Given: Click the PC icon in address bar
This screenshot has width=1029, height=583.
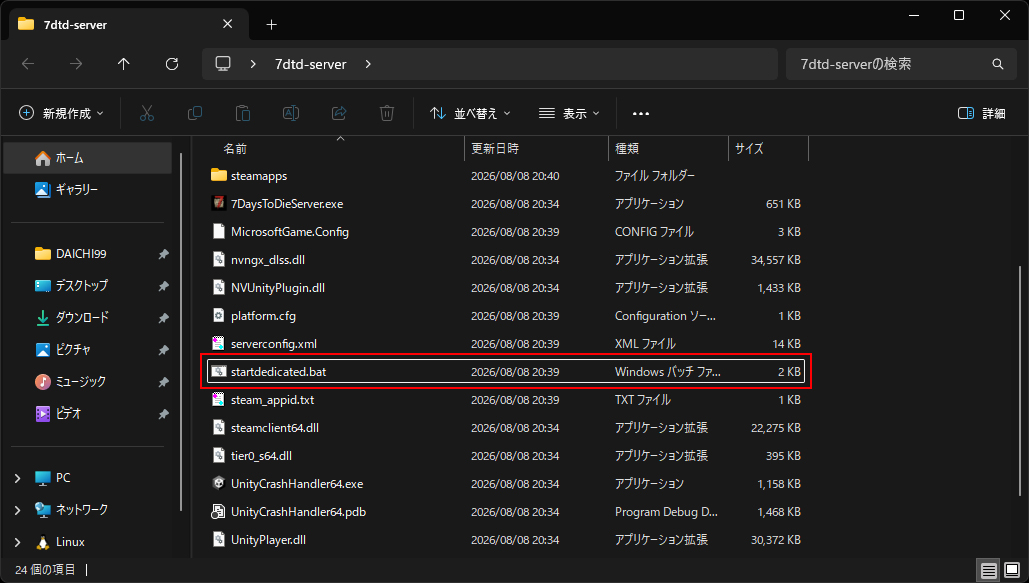Looking at the screenshot, I should [223, 64].
